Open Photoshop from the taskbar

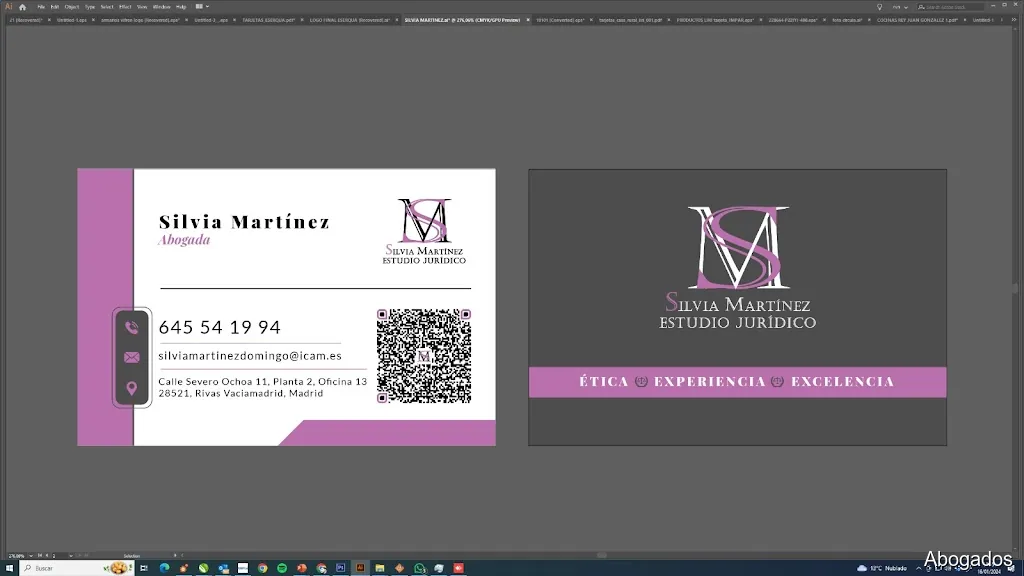pyautogui.click(x=340, y=568)
